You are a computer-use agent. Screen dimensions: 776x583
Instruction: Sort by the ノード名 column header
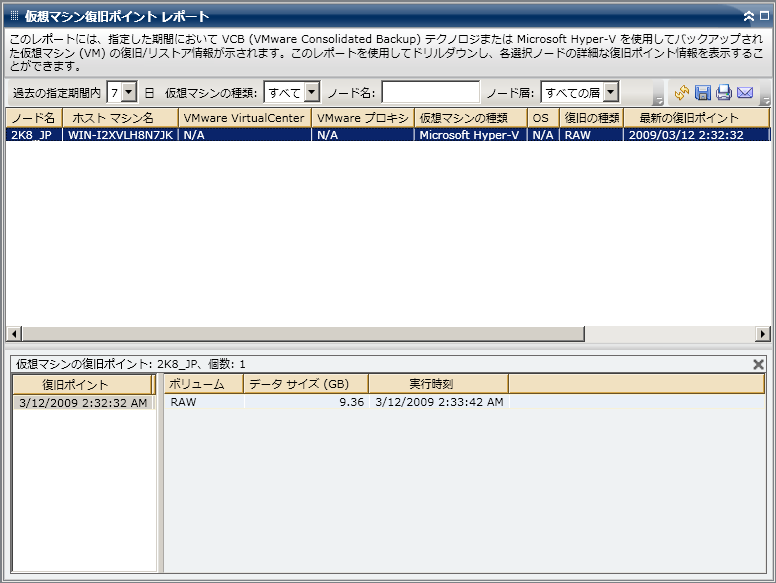pos(34,118)
